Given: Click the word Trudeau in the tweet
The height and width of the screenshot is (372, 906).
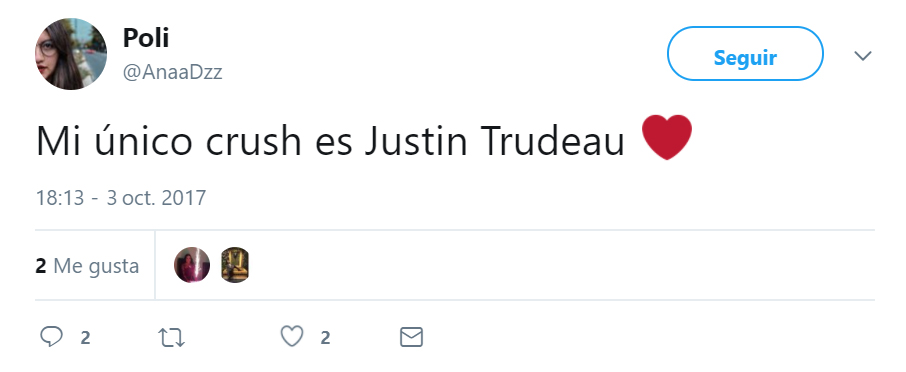Looking at the screenshot, I should pos(552,140).
